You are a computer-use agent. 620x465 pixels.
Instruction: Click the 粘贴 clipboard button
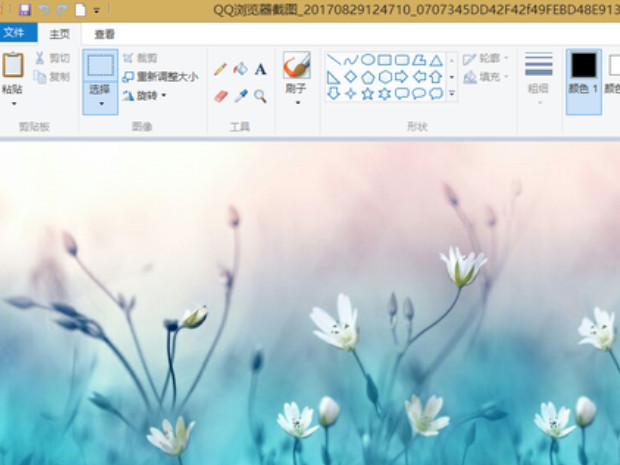(x=12, y=74)
